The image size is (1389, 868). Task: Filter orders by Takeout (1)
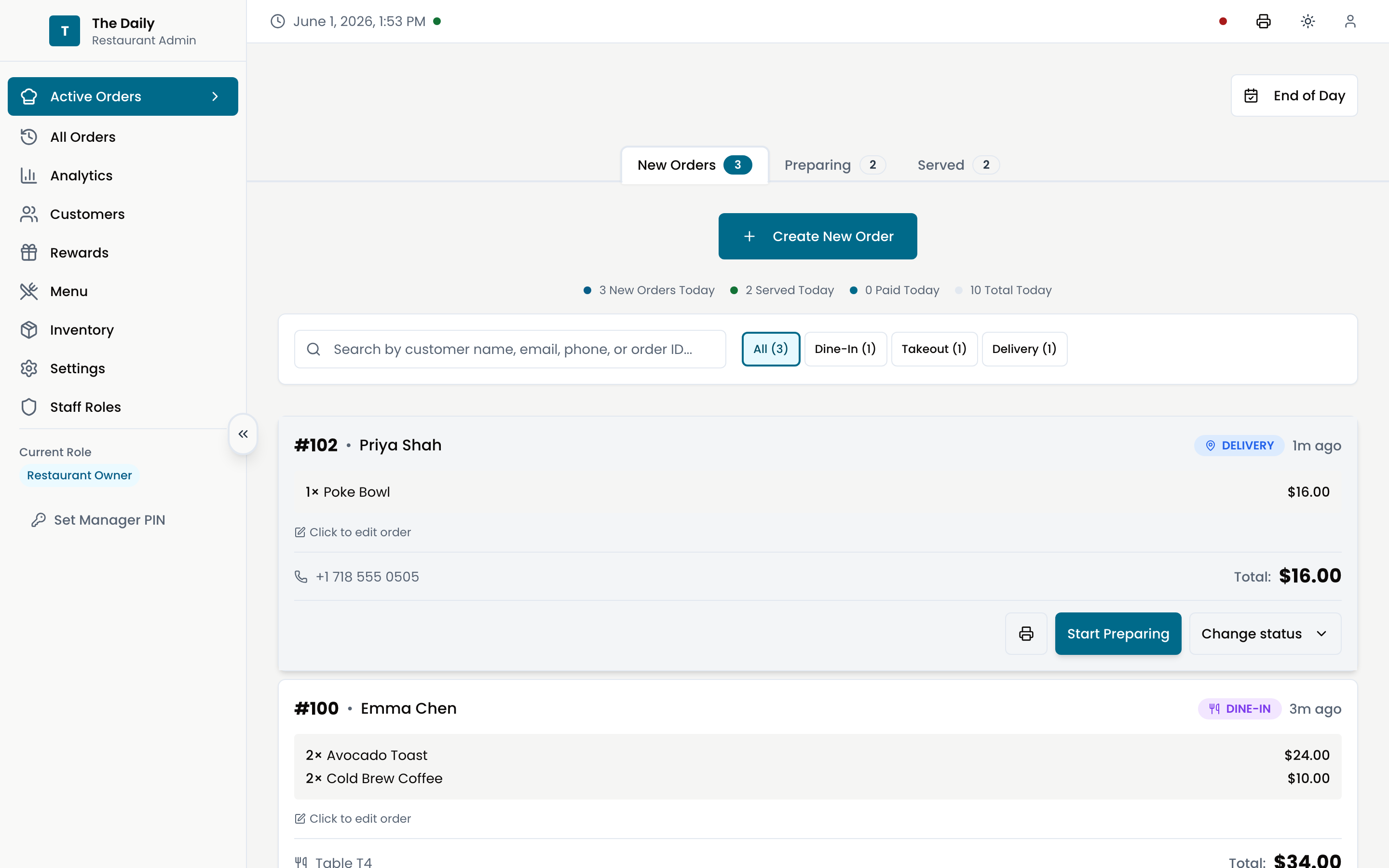click(x=934, y=349)
